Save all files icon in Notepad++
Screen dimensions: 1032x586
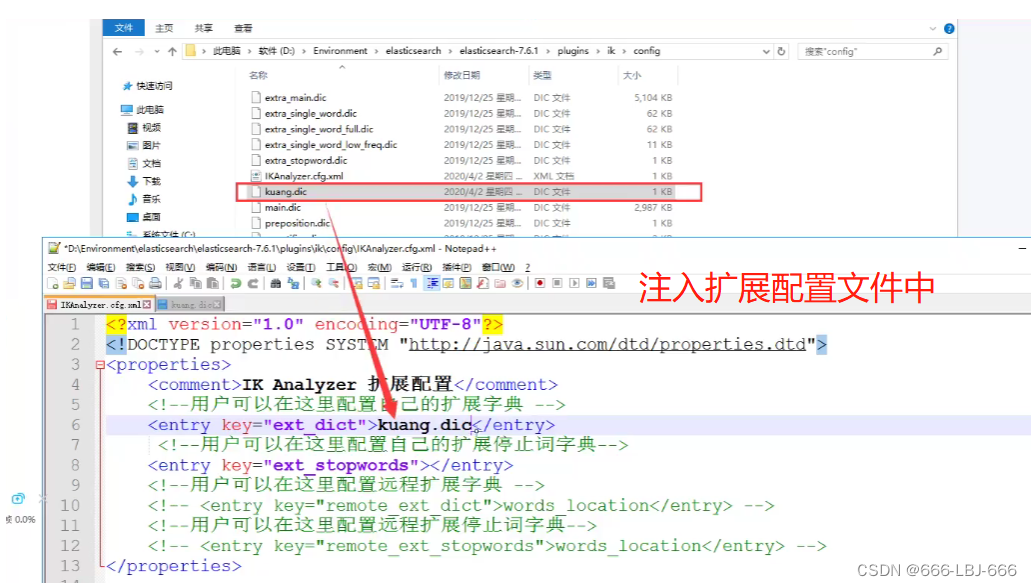pos(104,283)
